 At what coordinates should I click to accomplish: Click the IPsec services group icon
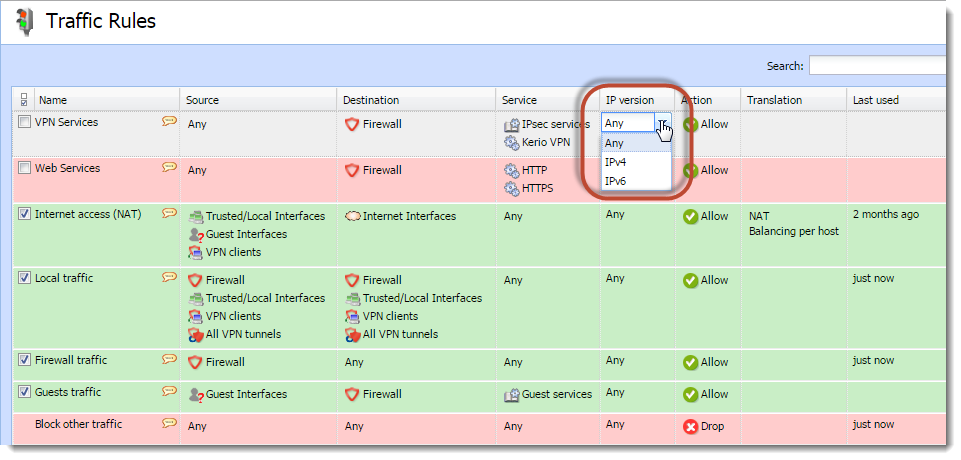pos(512,125)
